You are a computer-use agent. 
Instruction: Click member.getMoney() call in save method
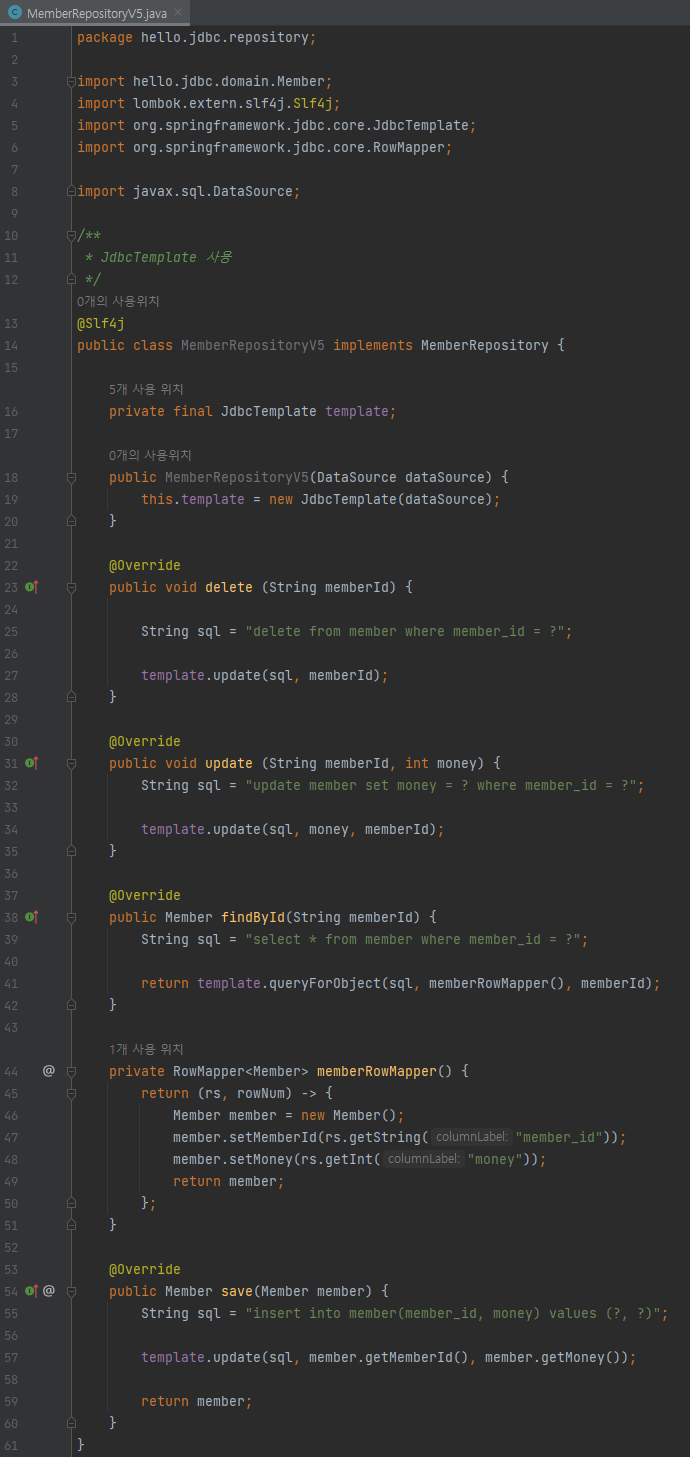[x=557, y=1357]
